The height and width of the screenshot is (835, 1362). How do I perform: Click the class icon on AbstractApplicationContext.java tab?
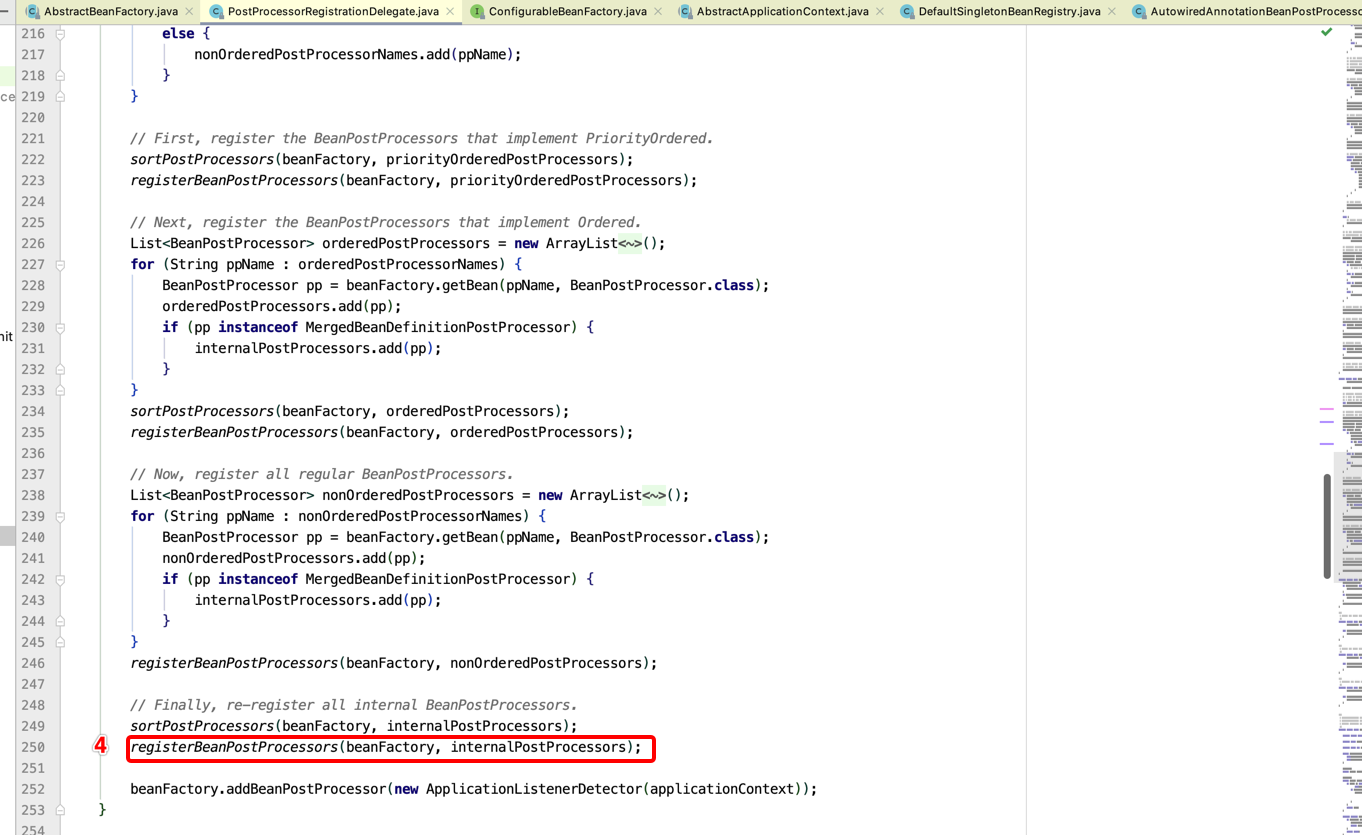coord(685,11)
